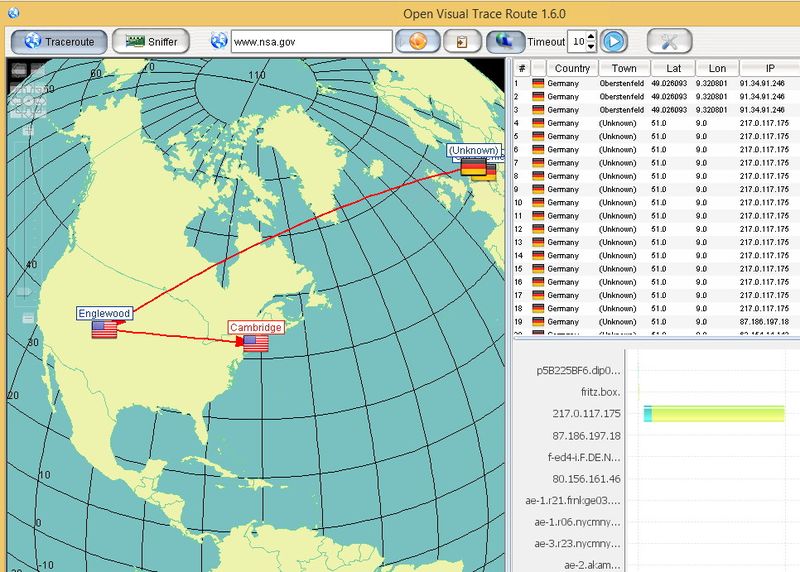Decrease the Timeout value with down arrow

click(591, 46)
